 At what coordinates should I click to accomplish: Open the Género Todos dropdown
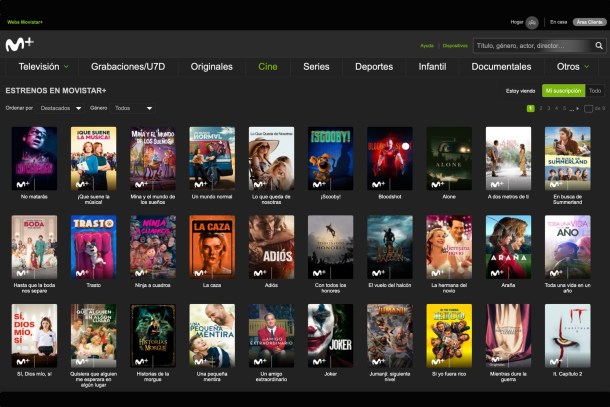click(133, 108)
